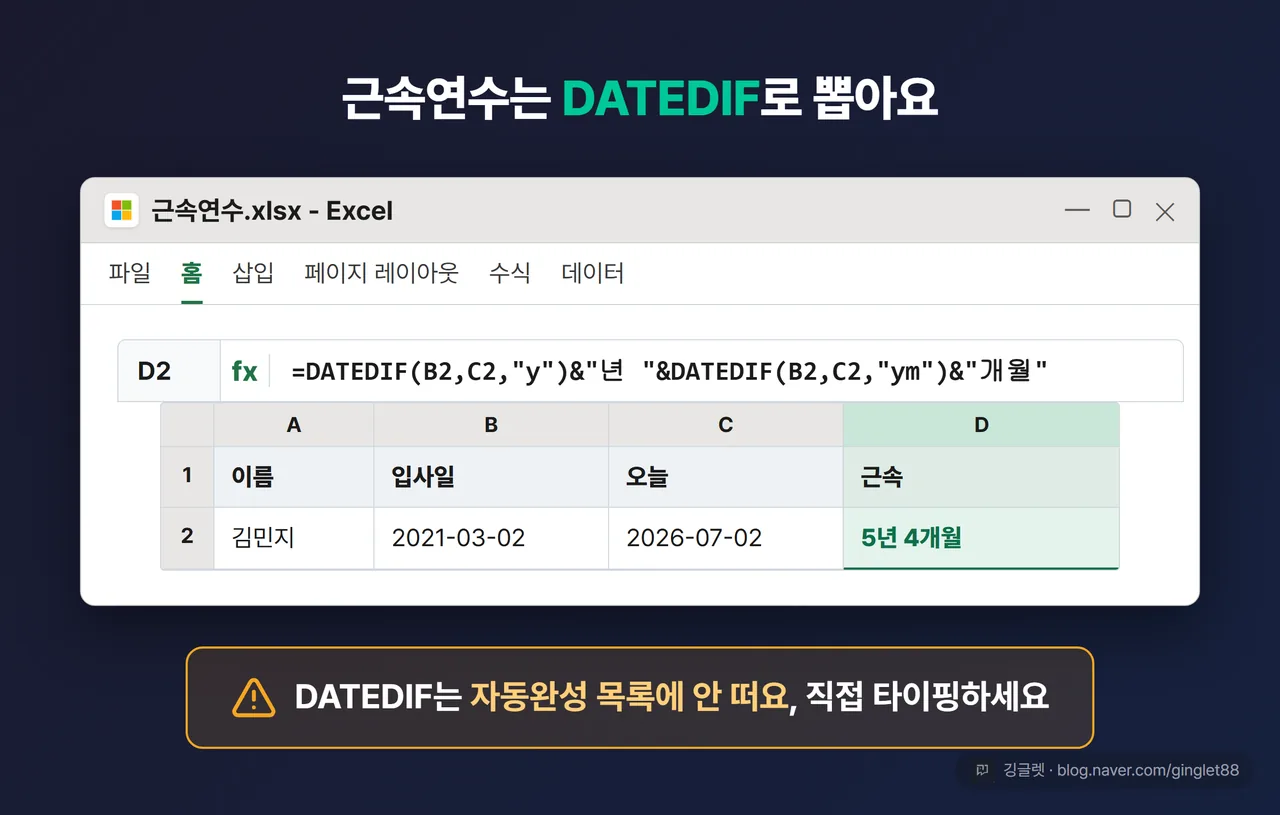Image resolution: width=1280 pixels, height=815 pixels.
Task: Minimize the 근속연수.xlsx Excel window
Action: click(x=1077, y=210)
